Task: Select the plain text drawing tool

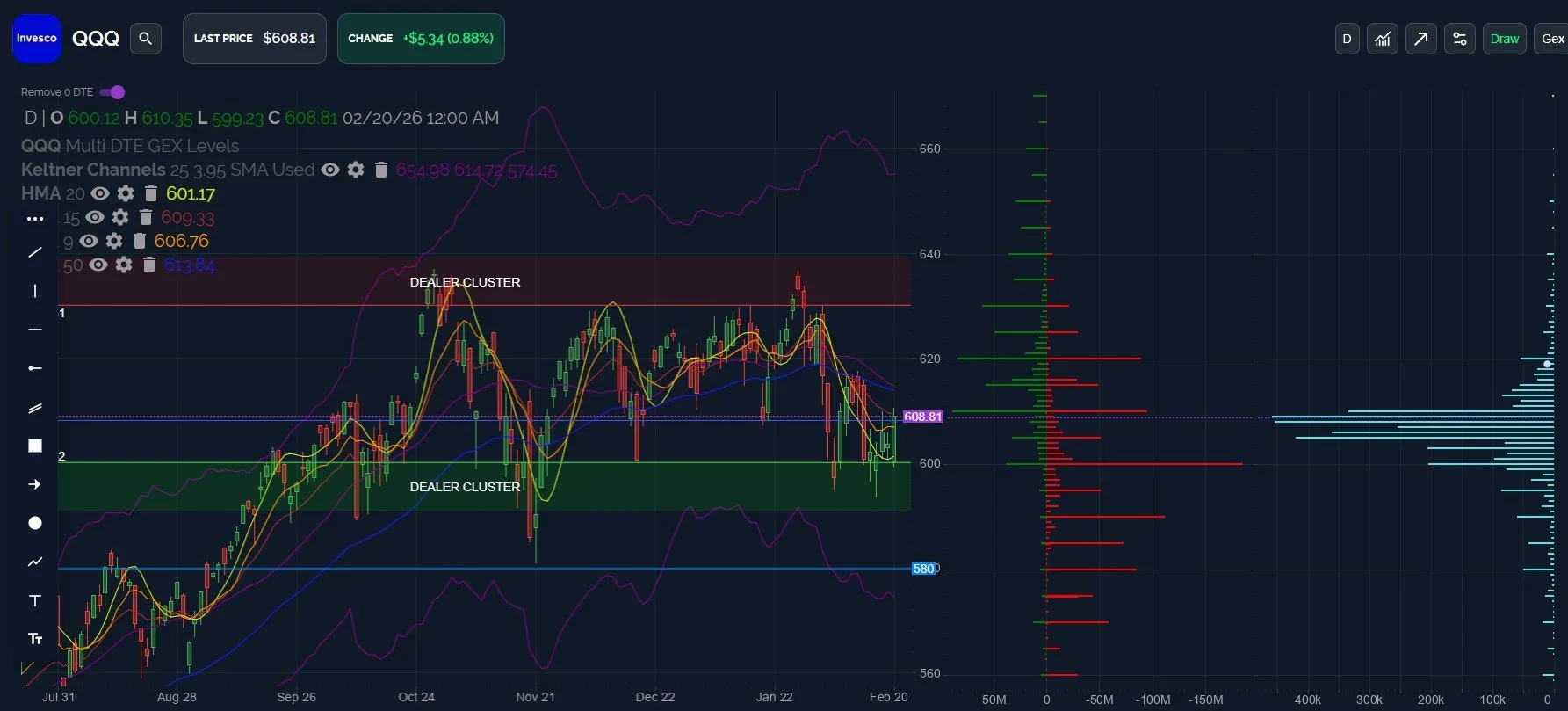Action: 35,600
